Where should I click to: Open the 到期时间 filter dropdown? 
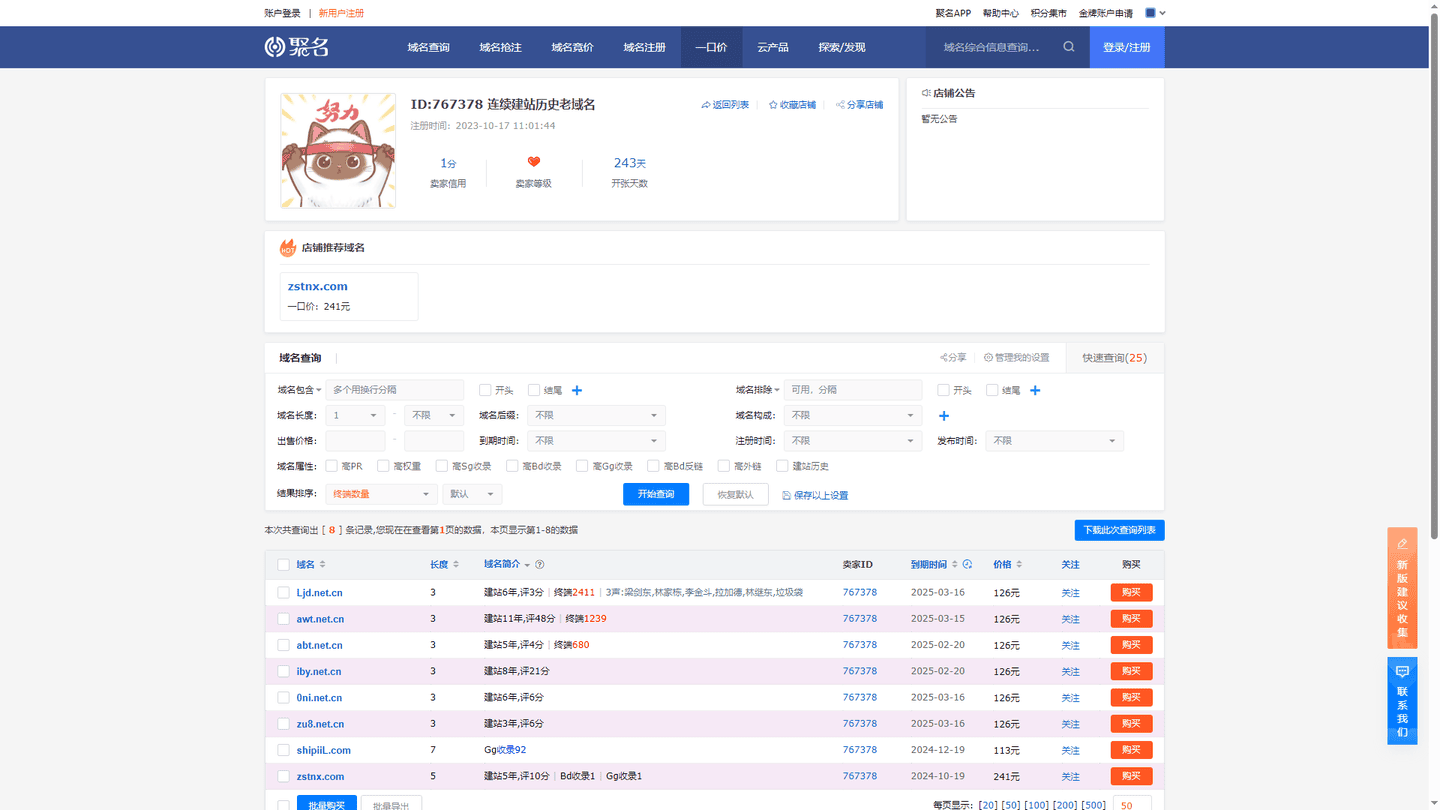click(x=596, y=441)
